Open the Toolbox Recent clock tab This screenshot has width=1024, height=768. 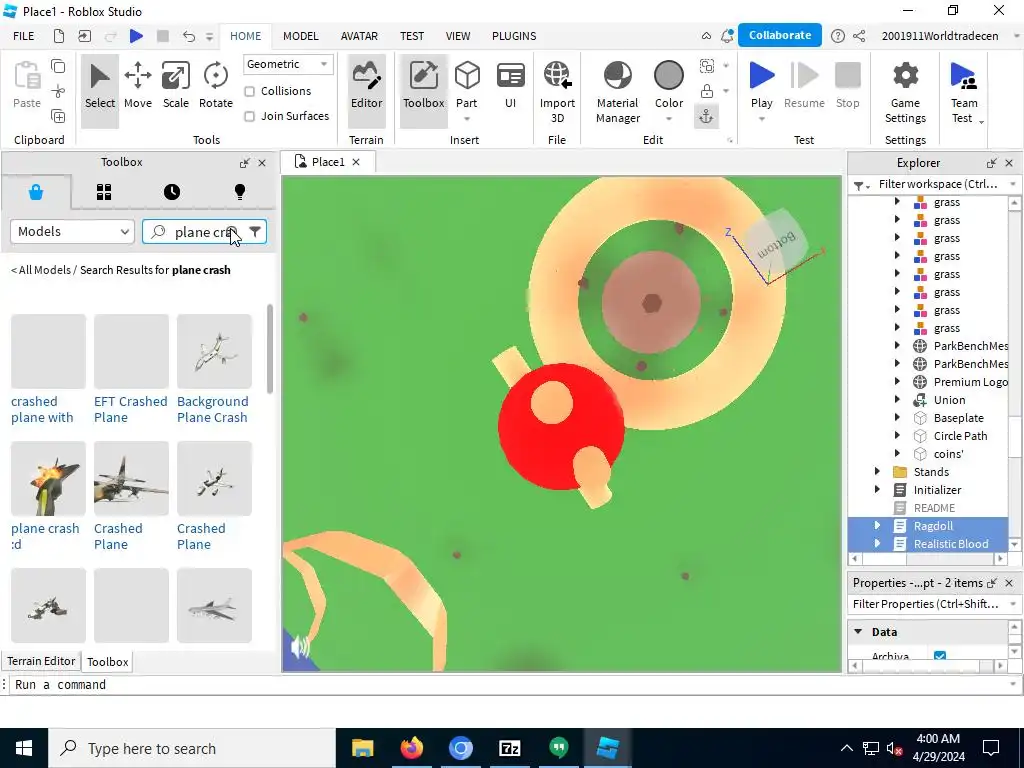click(x=172, y=192)
